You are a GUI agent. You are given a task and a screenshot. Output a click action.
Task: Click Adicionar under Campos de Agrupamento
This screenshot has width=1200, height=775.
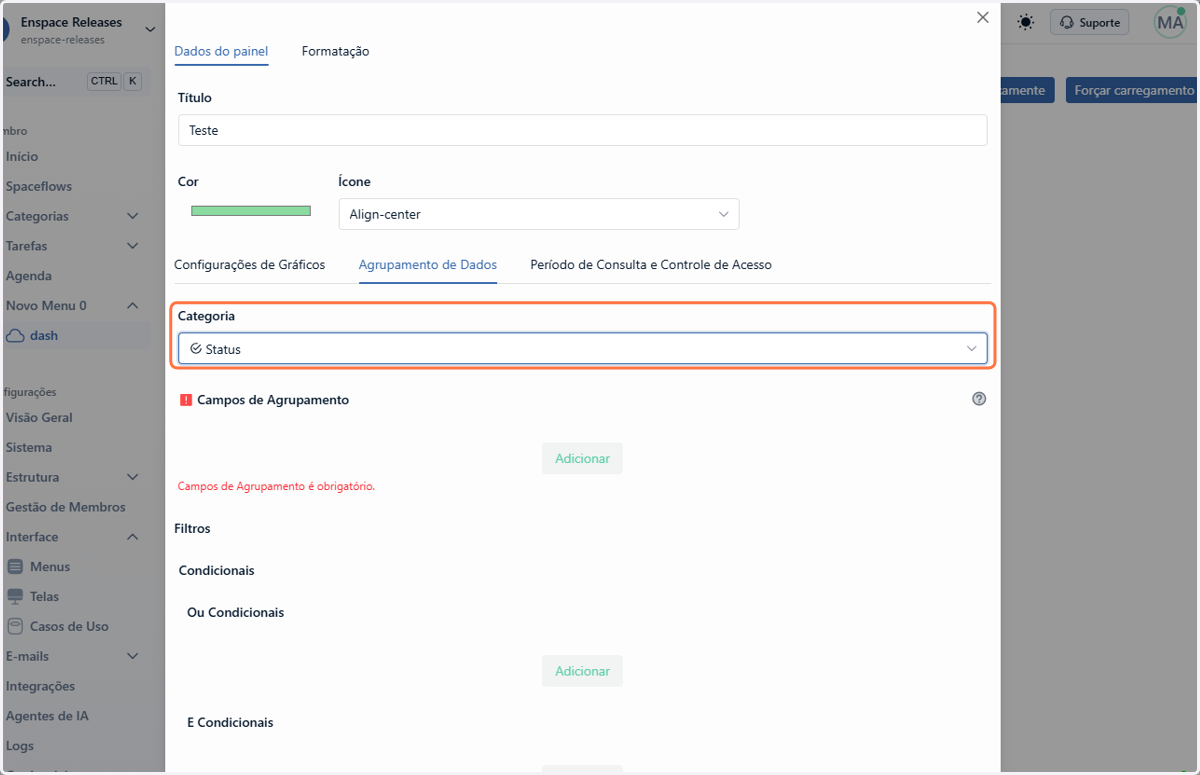click(582, 458)
